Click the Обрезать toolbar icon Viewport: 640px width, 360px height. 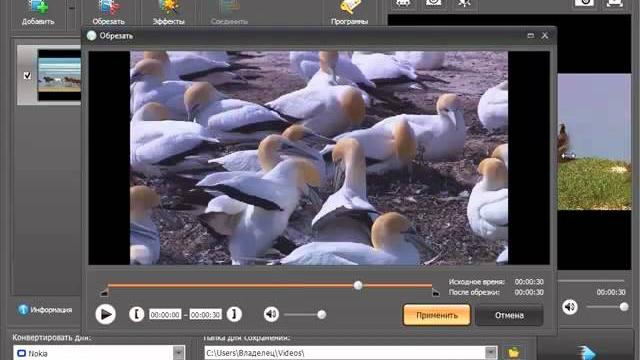pos(108,12)
